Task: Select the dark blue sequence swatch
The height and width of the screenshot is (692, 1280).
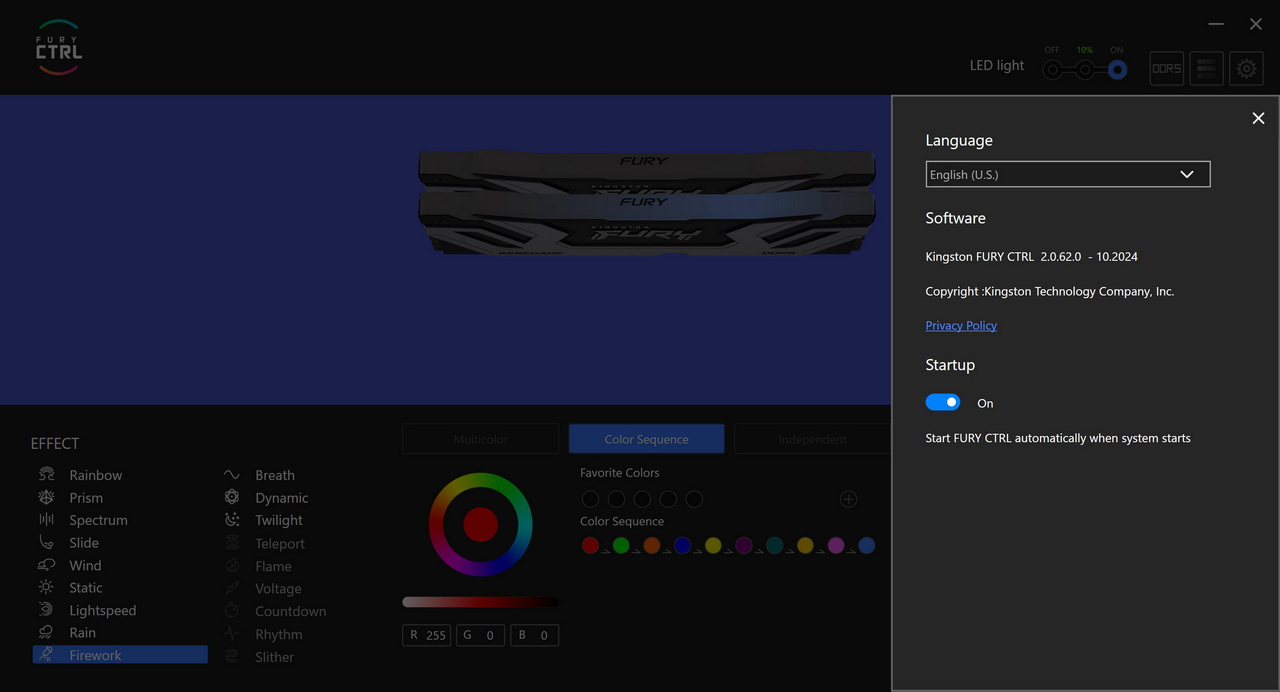Action: pos(682,545)
